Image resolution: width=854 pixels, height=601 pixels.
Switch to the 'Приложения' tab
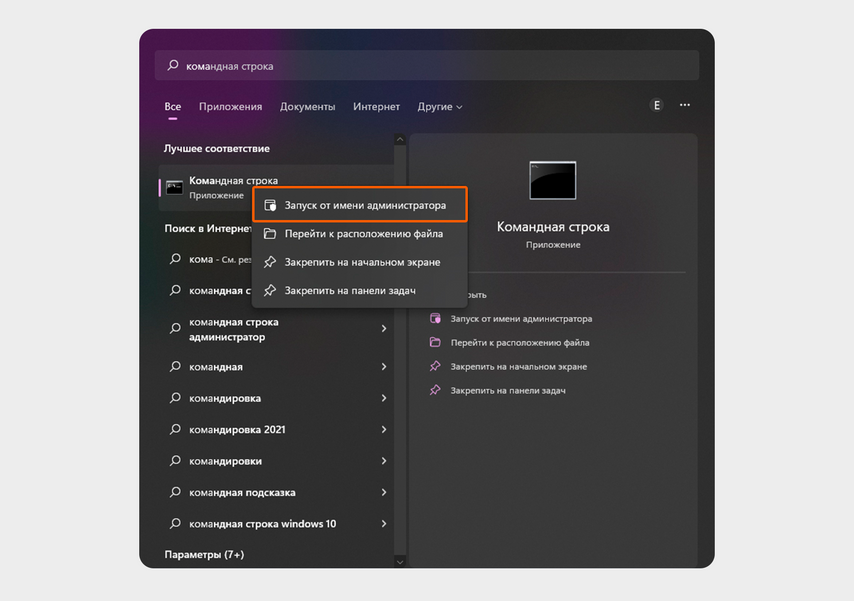pyautogui.click(x=230, y=107)
